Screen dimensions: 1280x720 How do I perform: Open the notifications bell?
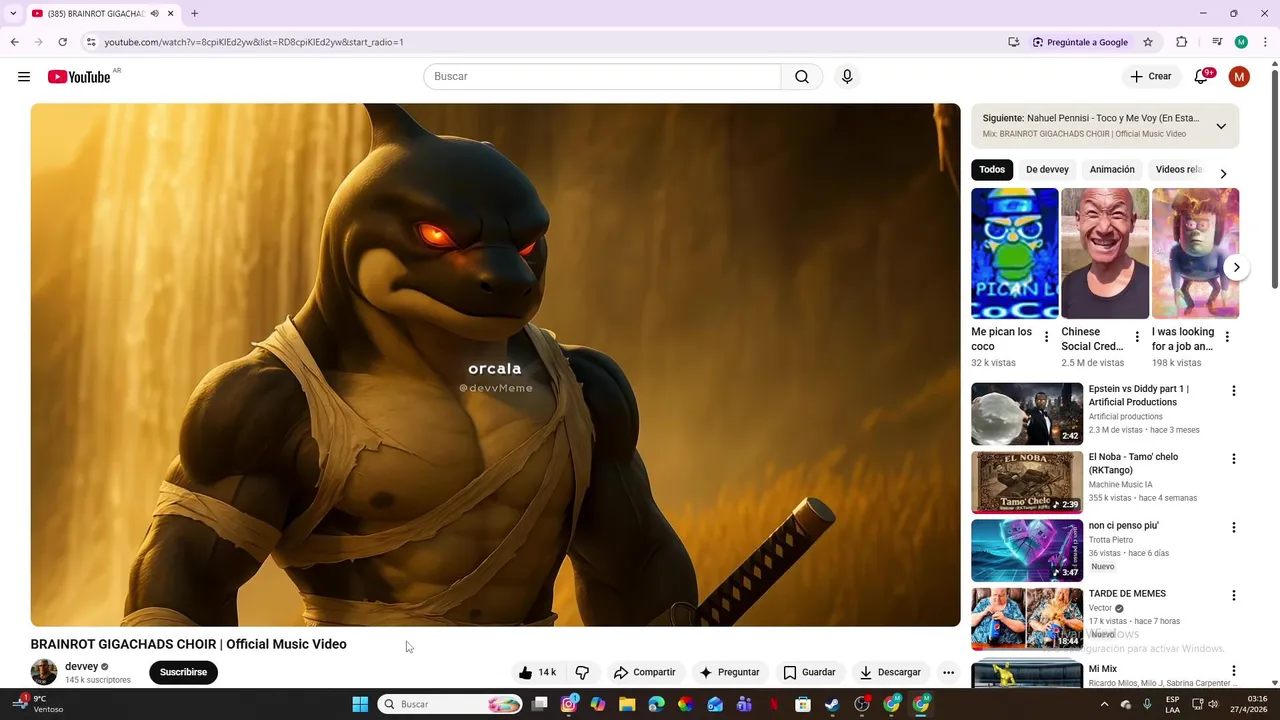tap(1202, 77)
